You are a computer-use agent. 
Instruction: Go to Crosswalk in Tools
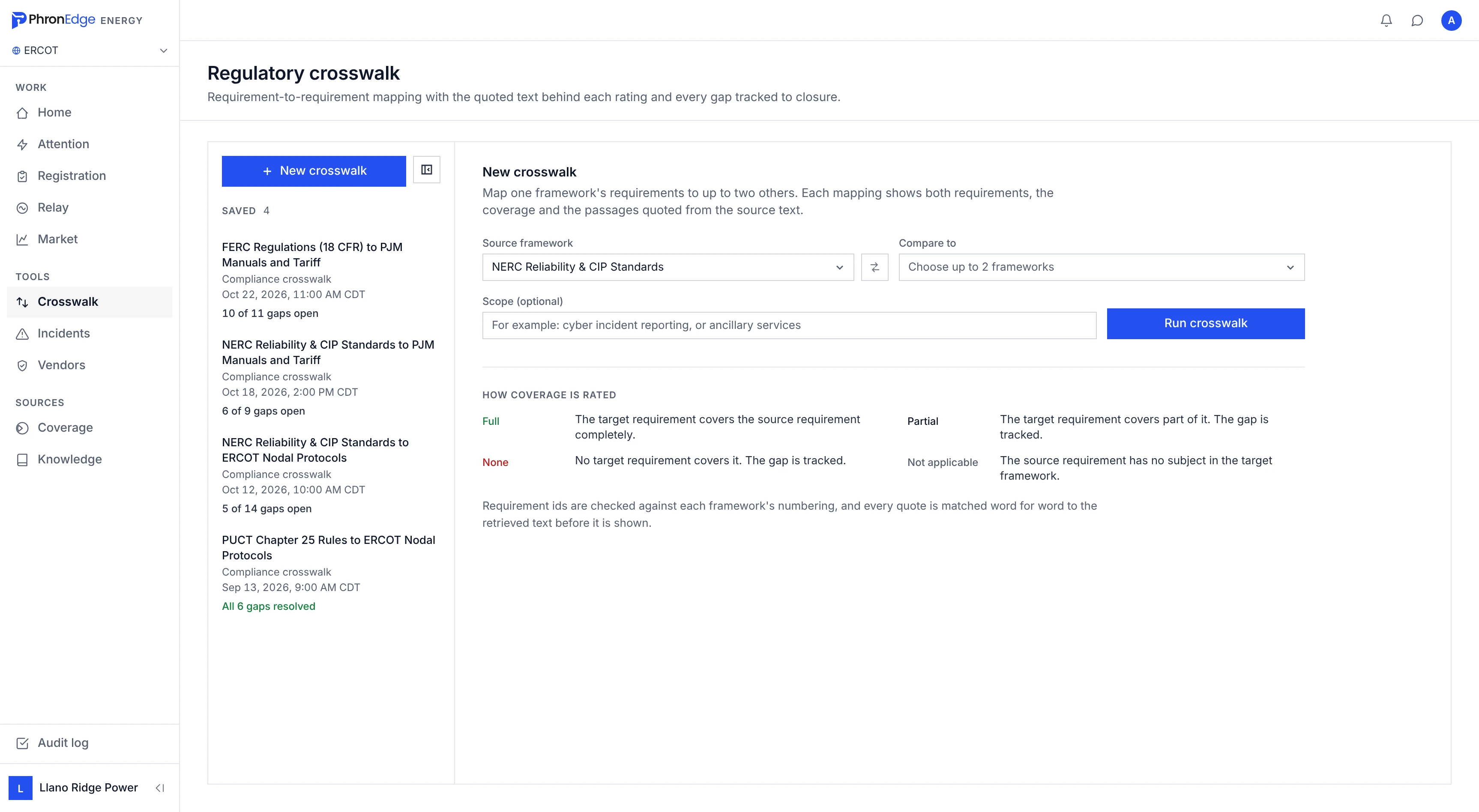89,302
